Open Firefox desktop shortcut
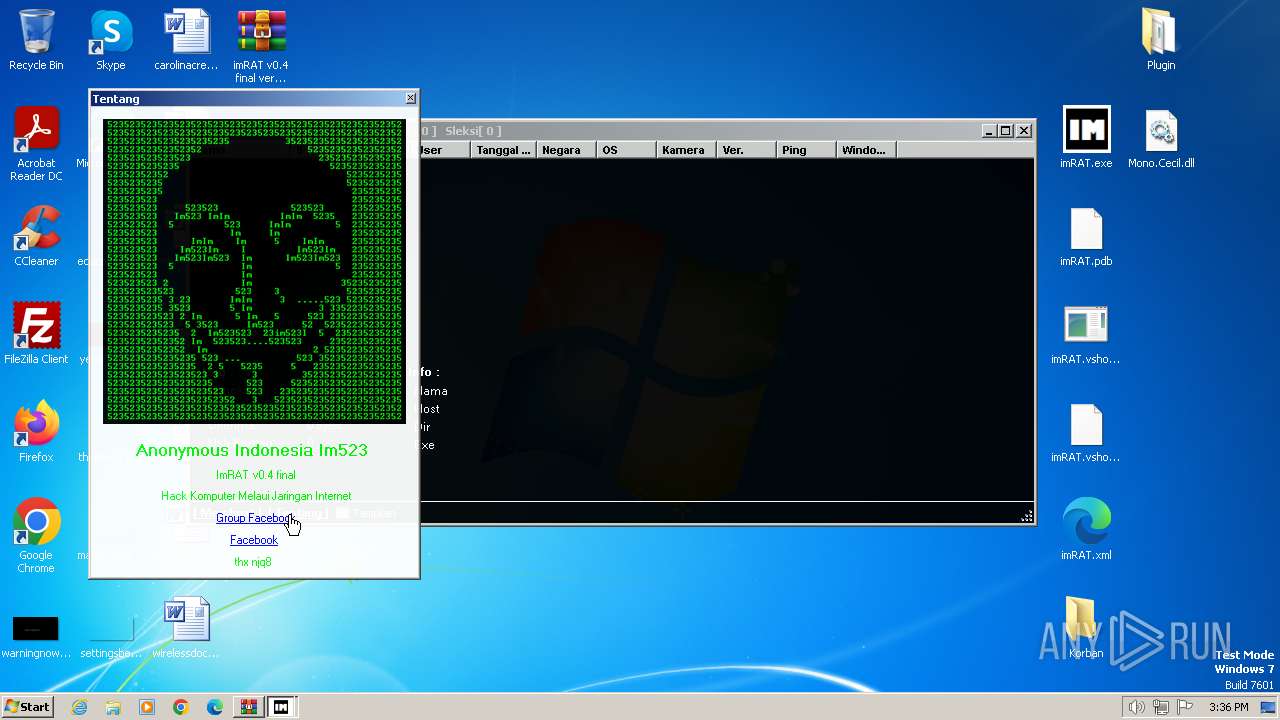1280x720 pixels. (36, 432)
